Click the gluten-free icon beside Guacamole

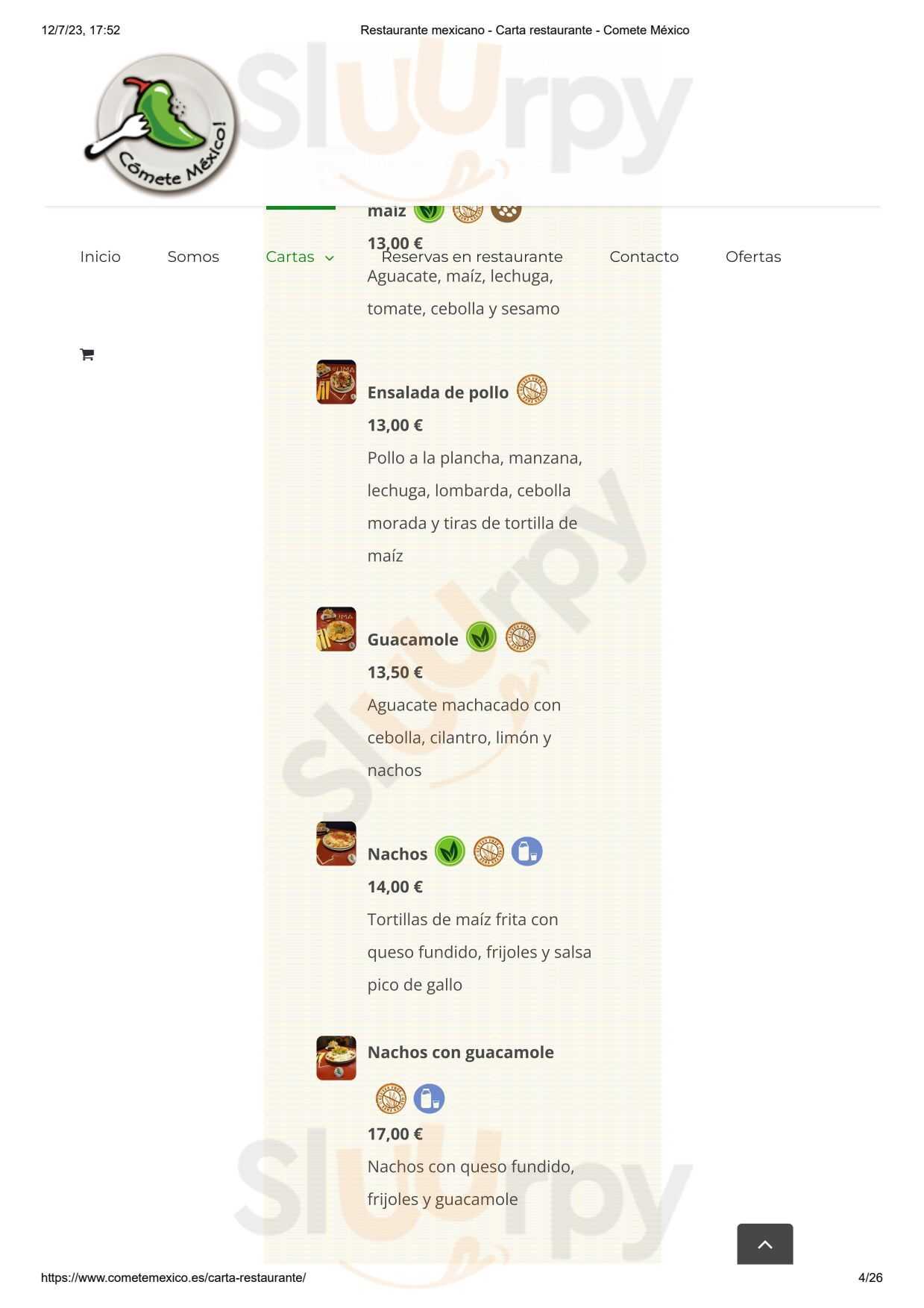coord(521,637)
